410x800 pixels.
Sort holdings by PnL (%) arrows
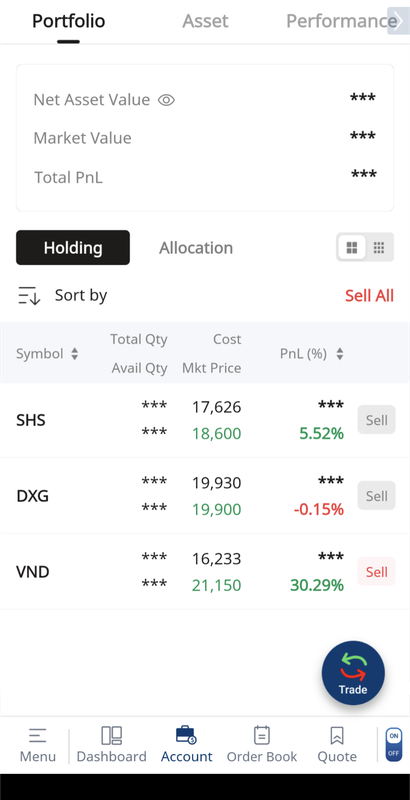340,354
